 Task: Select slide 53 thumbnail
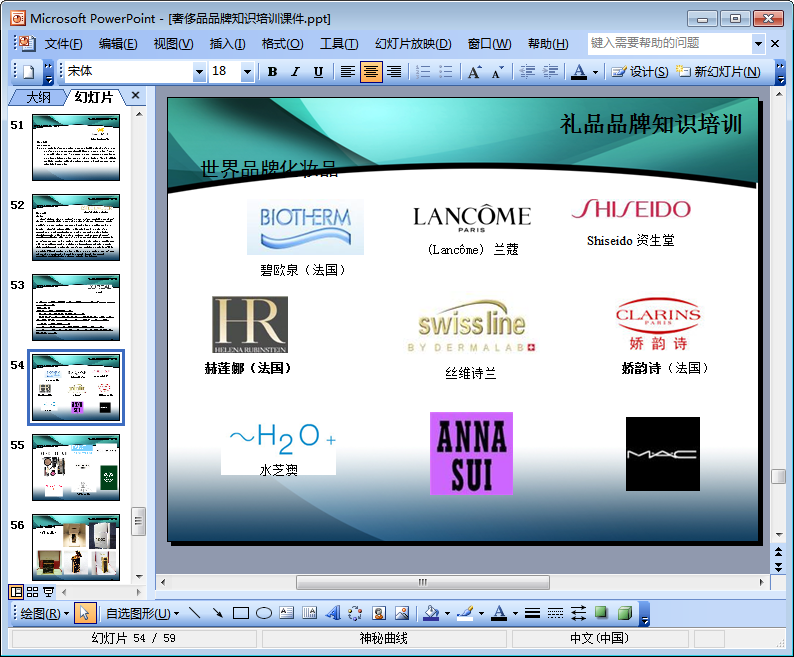tap(76, 307)
